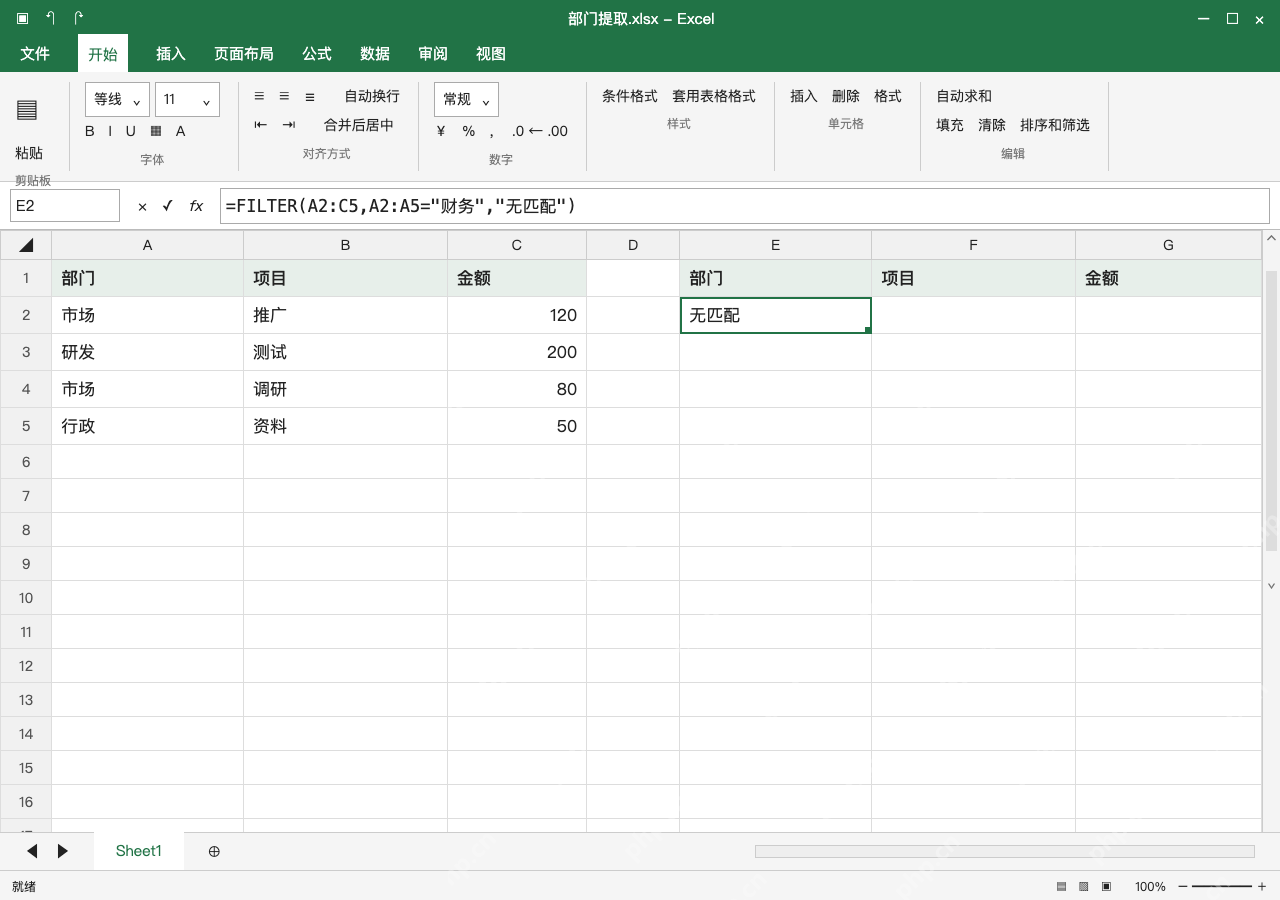Toggle italic formatting
The image size is (1280, 900).
[110, 131]
